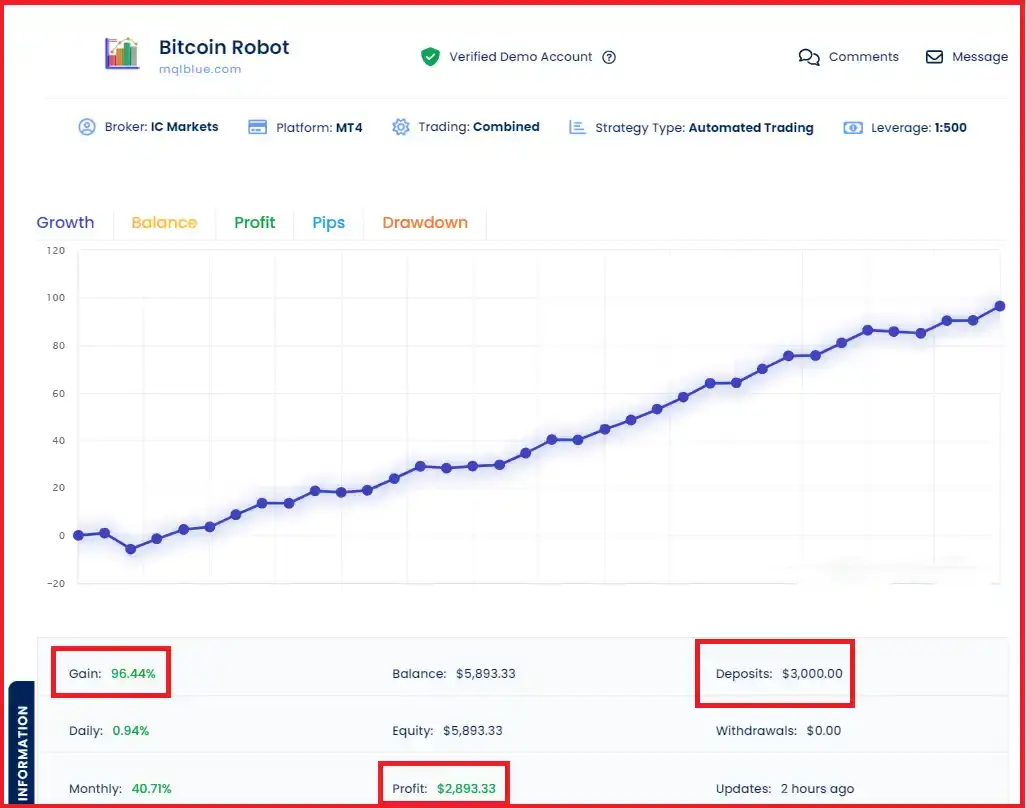The image size is (1026, 808).
Task: Switch to the Growth tab
Action: click(x=65, y=223)
